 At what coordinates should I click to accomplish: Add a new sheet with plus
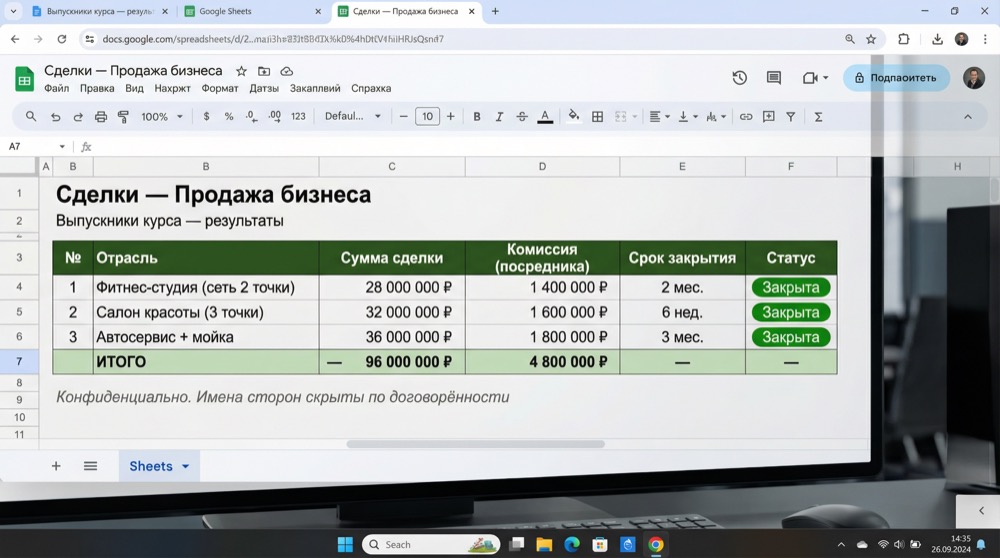click(x=56, y=466)
